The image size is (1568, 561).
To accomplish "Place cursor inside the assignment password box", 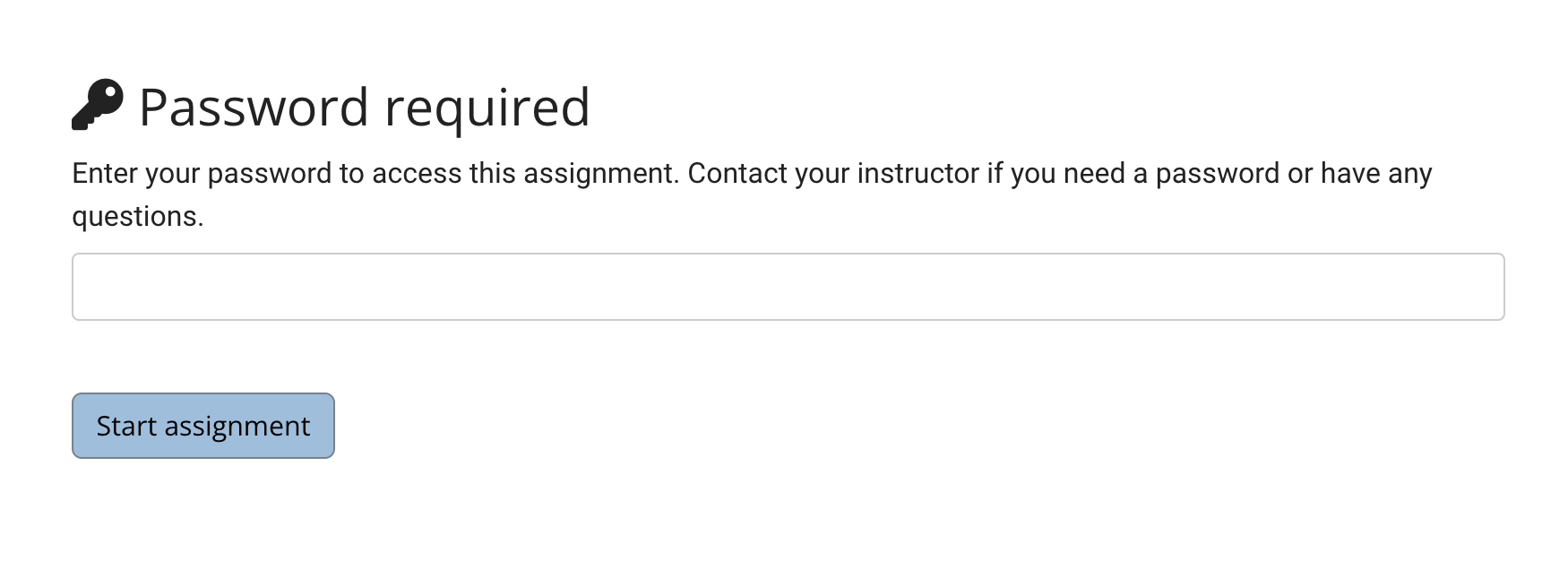I will point(788,287).
